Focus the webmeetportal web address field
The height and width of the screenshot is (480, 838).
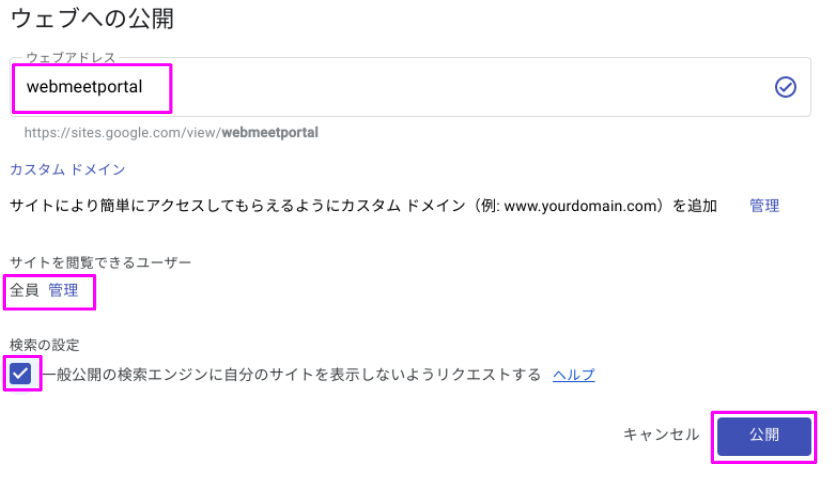[x=410, y=87]
